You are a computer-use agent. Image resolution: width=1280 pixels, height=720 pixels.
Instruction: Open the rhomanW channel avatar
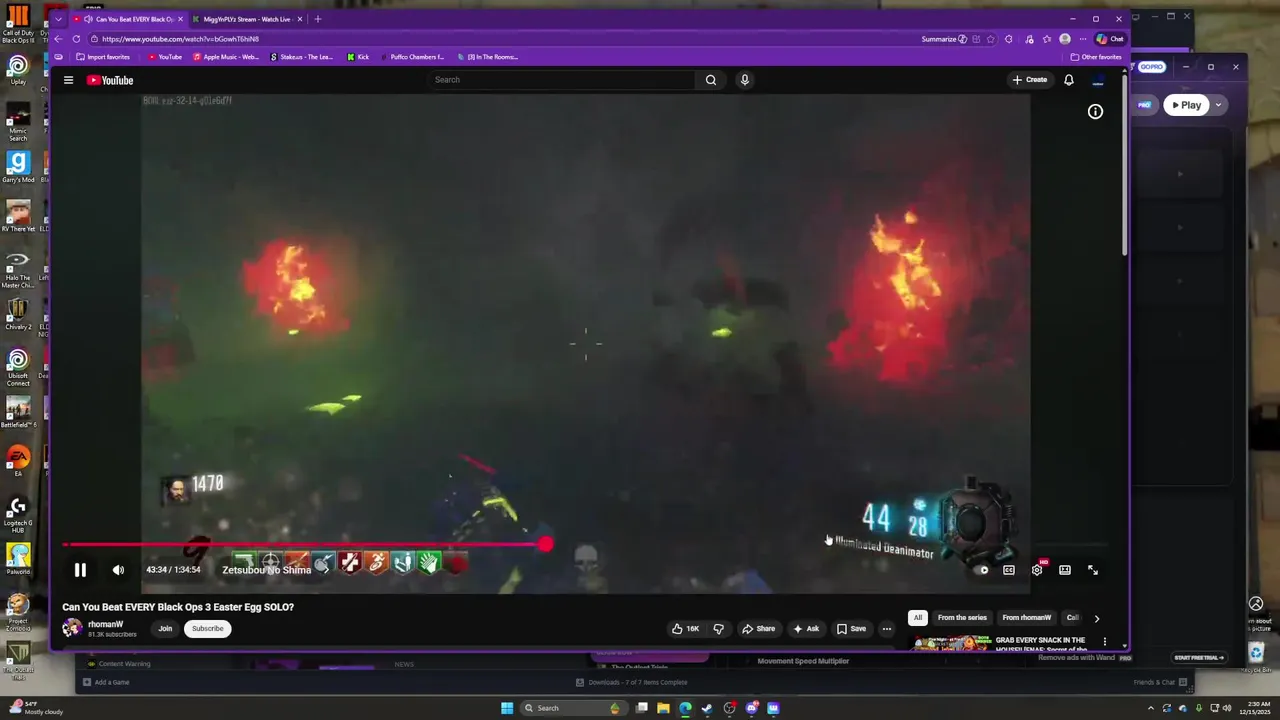coord(72,628)
